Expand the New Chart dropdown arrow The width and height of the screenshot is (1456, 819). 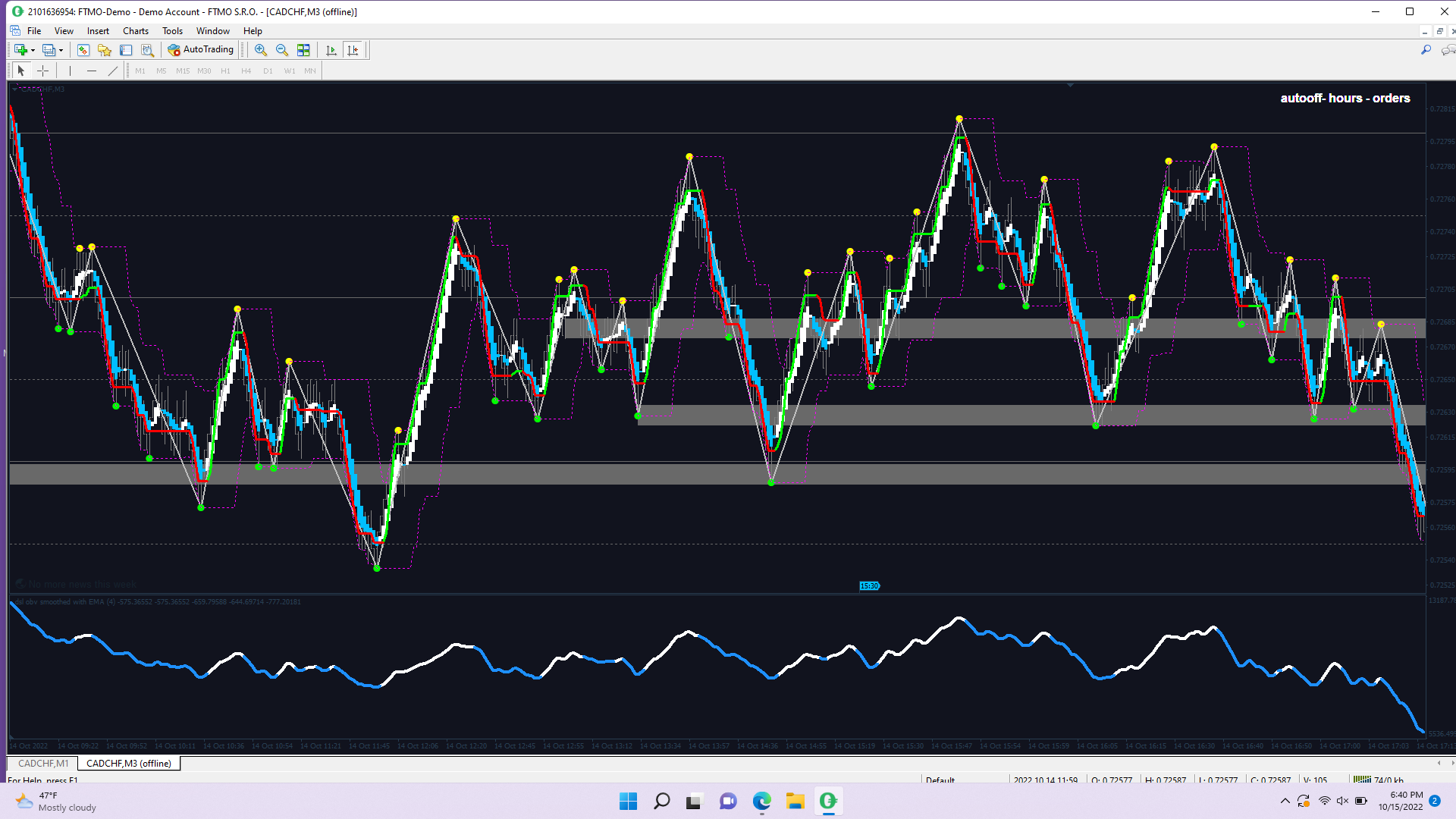(33, 51)
